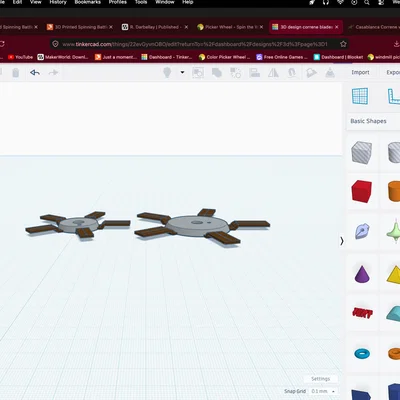Viewport: 400px width, 400px height.
Task: Open the dropdown arrow beside the lightbulb
Action: tap(182, 72)
